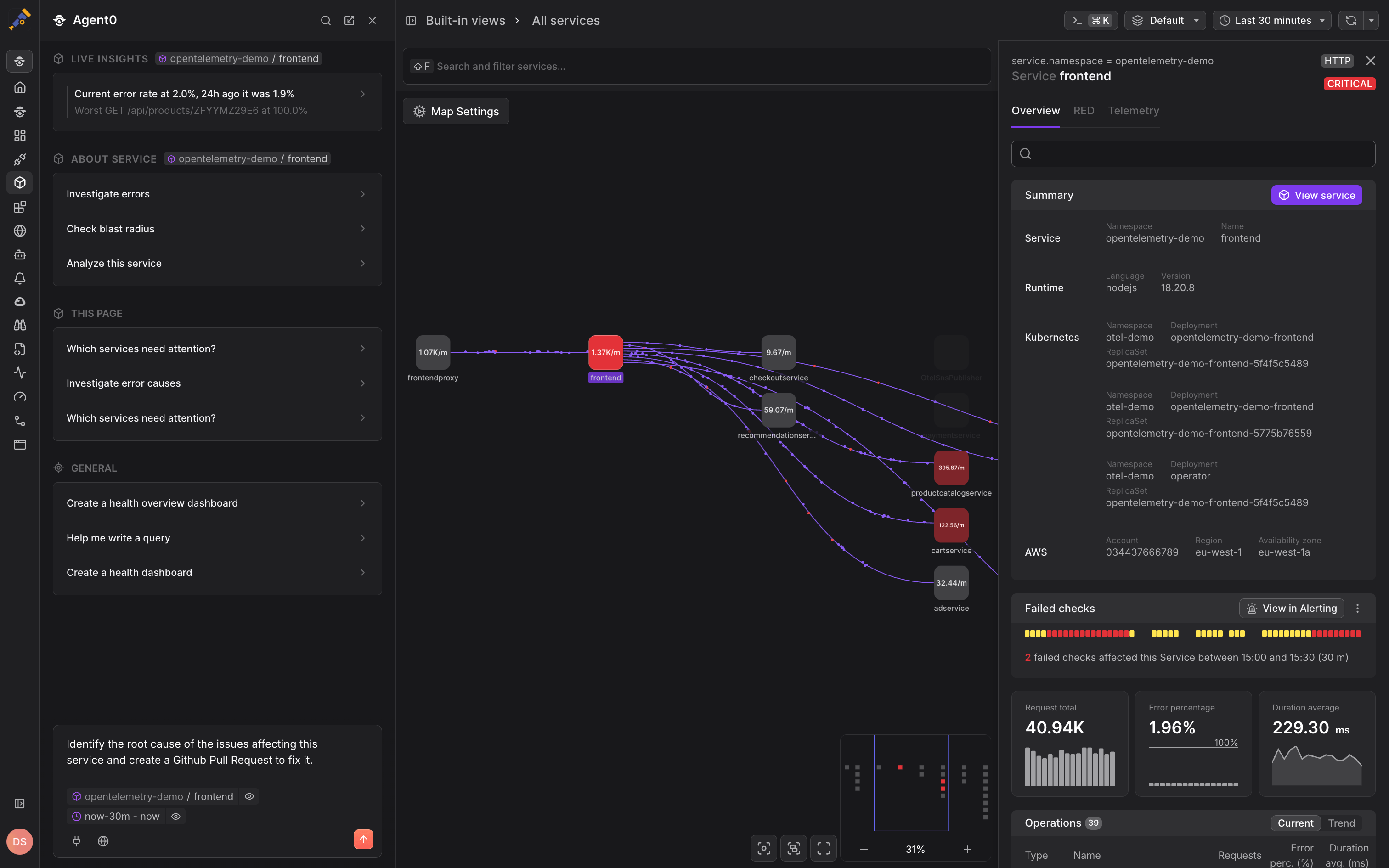Close the frontend service details panel
Screen dimensions: 1389x868
[1371, 61]
